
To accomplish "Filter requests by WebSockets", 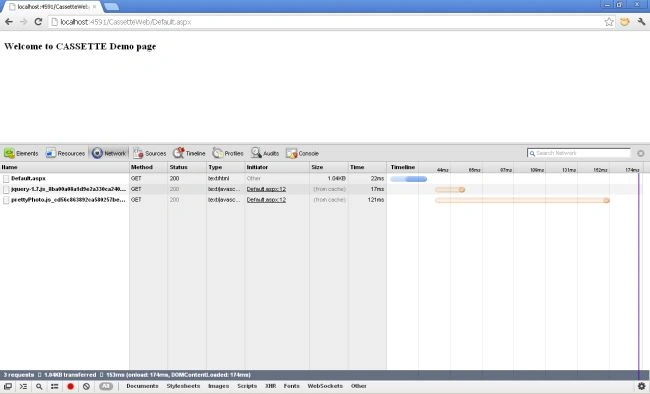I will [x=325, y=386].
